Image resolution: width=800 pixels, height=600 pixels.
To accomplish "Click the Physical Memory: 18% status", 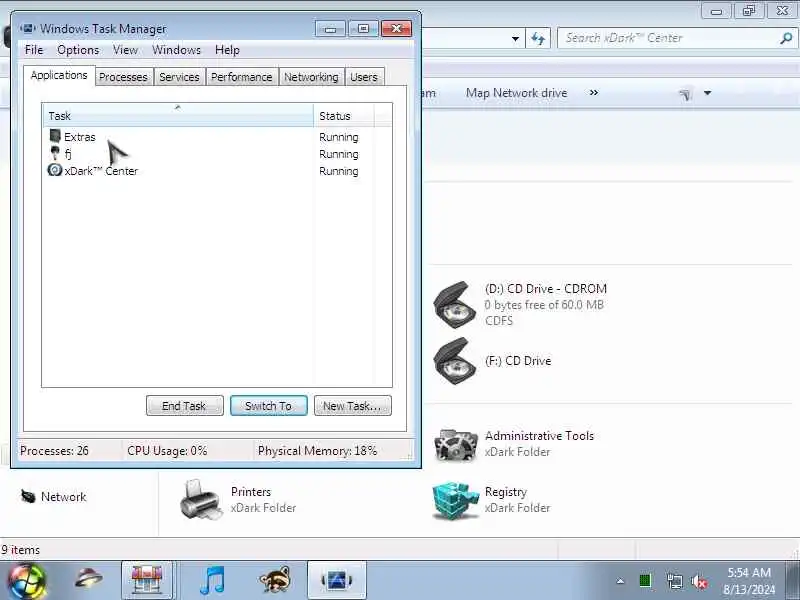I will coord(317,451).
